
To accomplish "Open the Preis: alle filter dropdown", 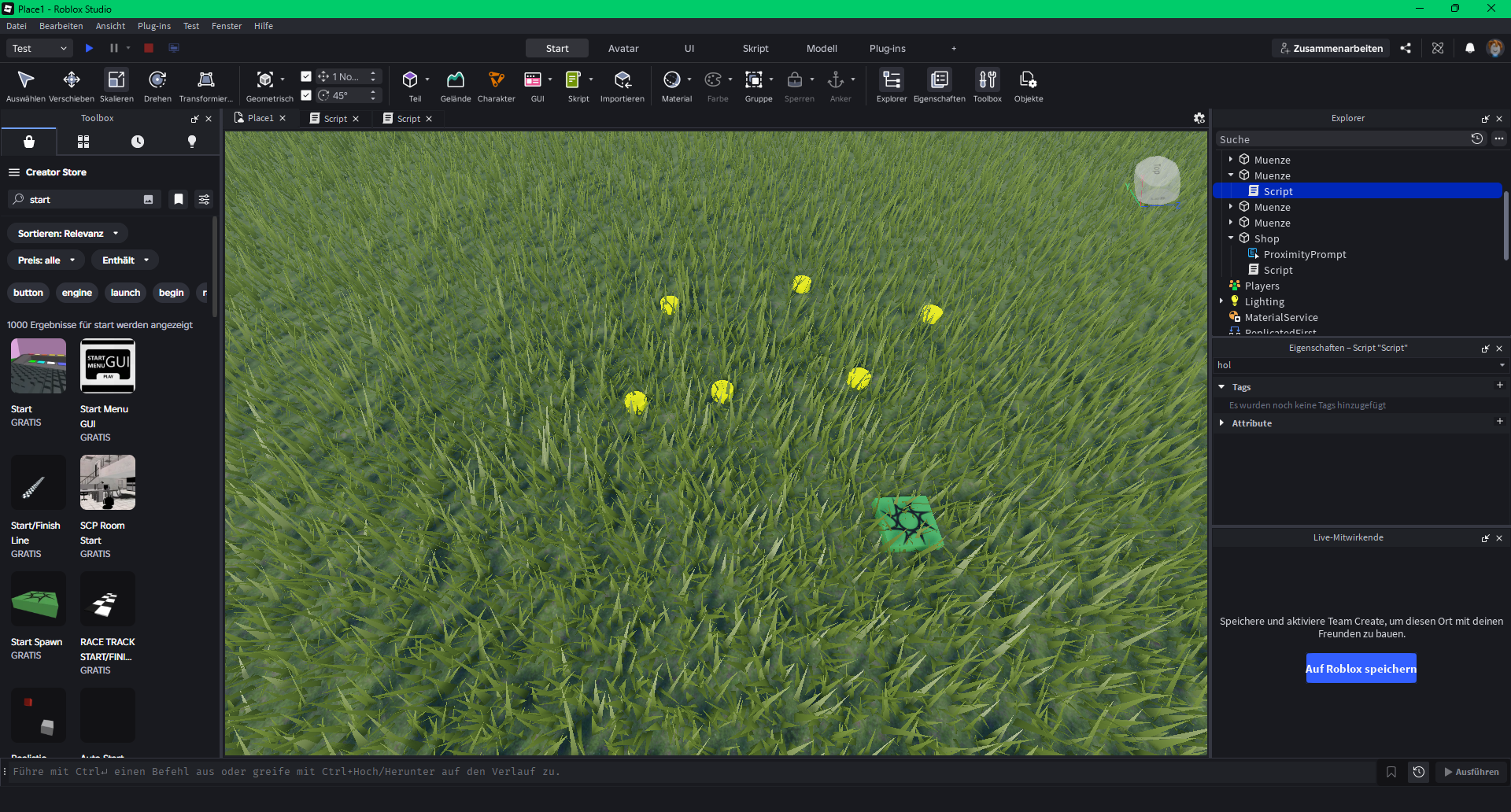I will pyautogui.click(x=46, y=260).
